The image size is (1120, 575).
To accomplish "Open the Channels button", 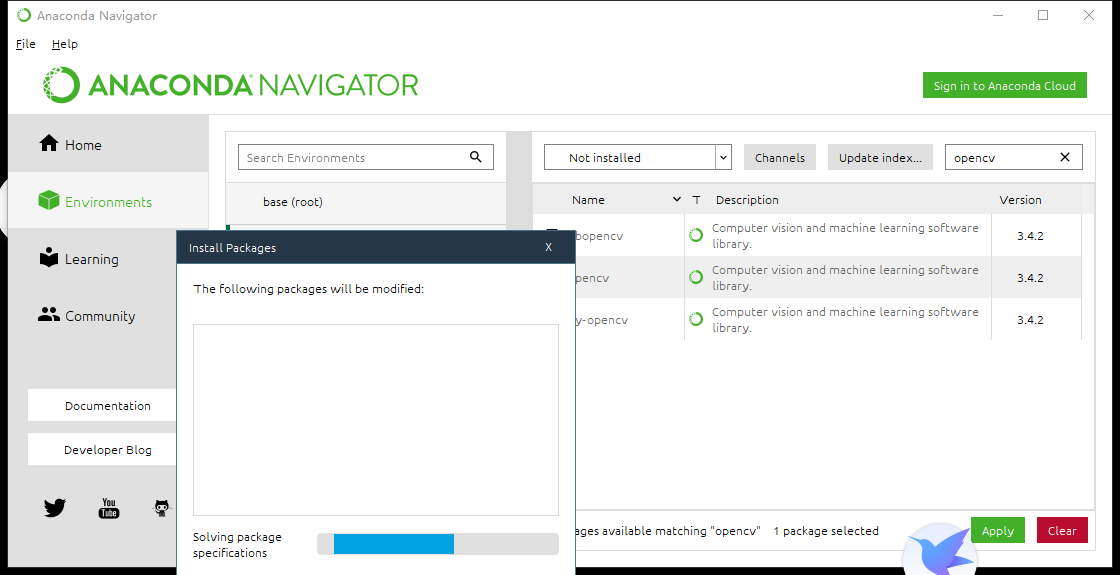I will pos(779,157).
